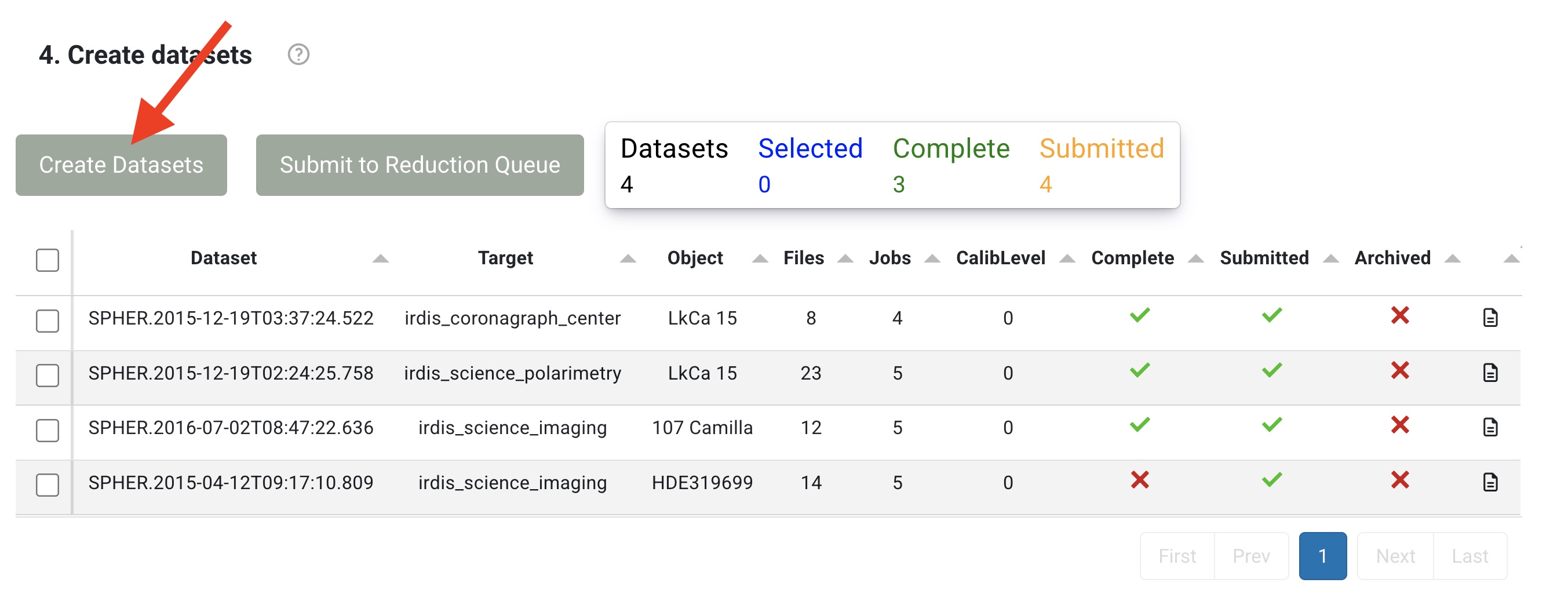The image size is (1568, 612).
Task: Select checkbox for SPHER.2015-04-12T09:17:10.809
Action: click(x=48, y=485)
